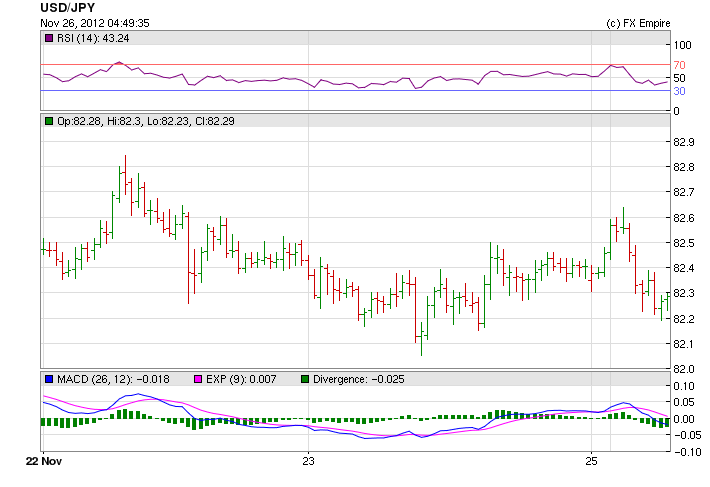Click the 82.3 price axis label
Viewport: 710px width, 487px height.
coord(684,293)
